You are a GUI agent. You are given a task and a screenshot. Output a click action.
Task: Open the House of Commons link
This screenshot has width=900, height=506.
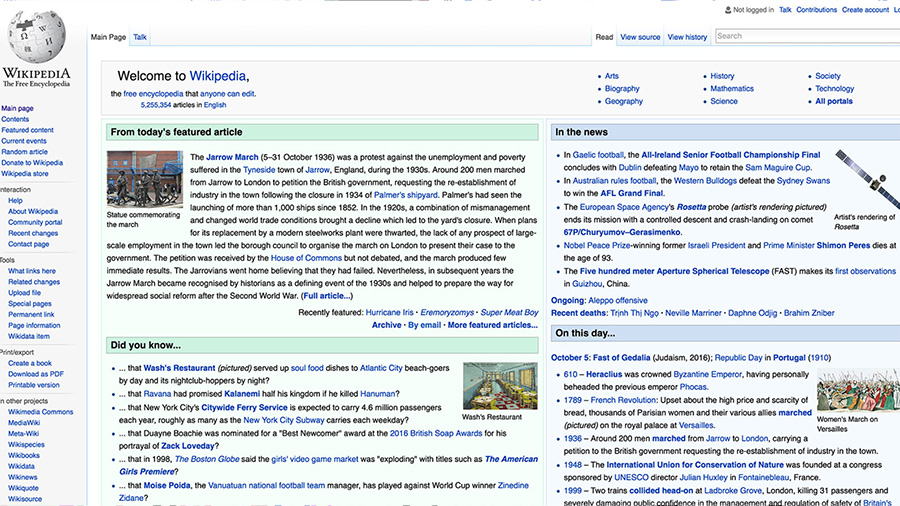[x=306, y=258]
